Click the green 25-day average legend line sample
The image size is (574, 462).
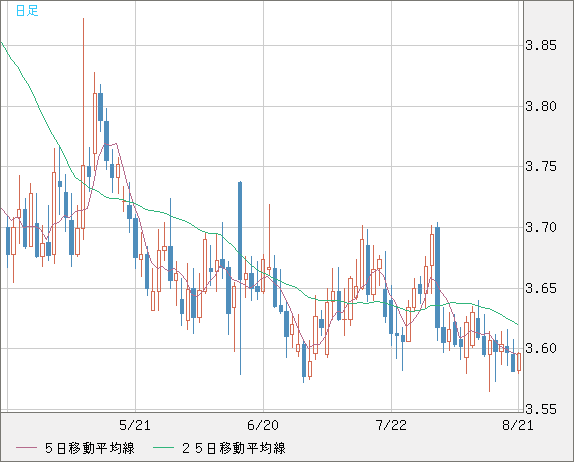pos(163,448)
